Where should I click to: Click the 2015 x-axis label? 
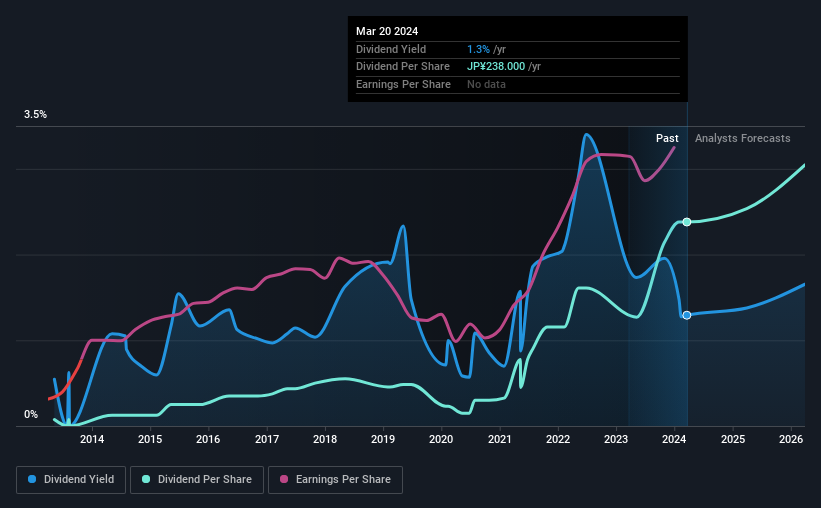pos(150,439)
